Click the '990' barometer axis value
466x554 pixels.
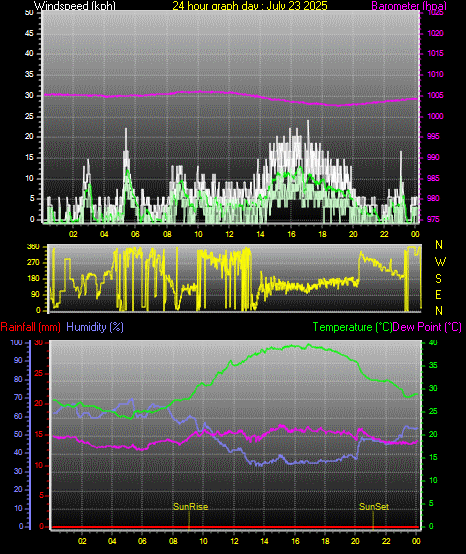pyautogui.click(x=433, y=157)
